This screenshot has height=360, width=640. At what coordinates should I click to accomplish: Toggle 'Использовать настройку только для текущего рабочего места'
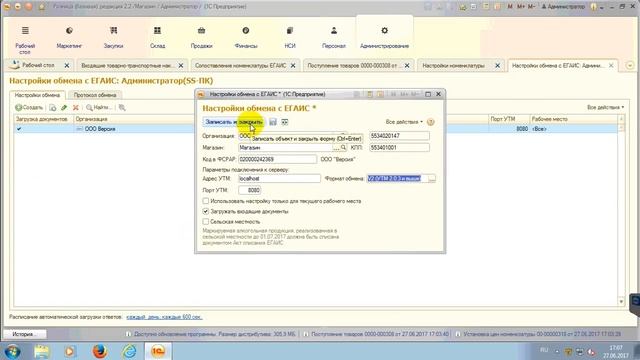(206, 201)
